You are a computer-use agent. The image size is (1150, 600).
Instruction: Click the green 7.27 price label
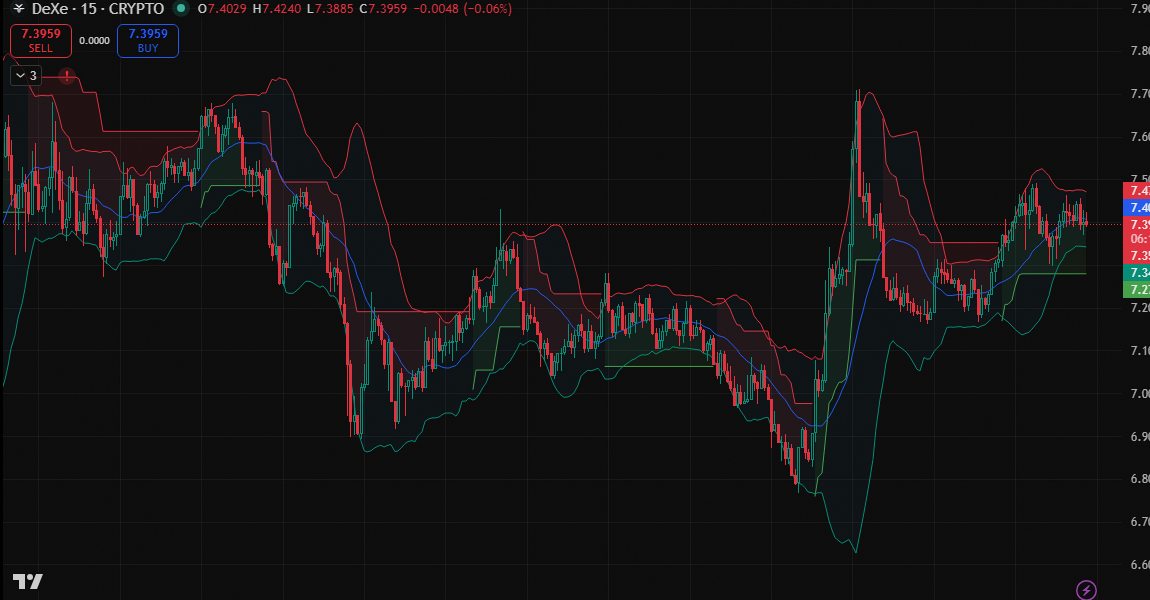pos(1136,289)
